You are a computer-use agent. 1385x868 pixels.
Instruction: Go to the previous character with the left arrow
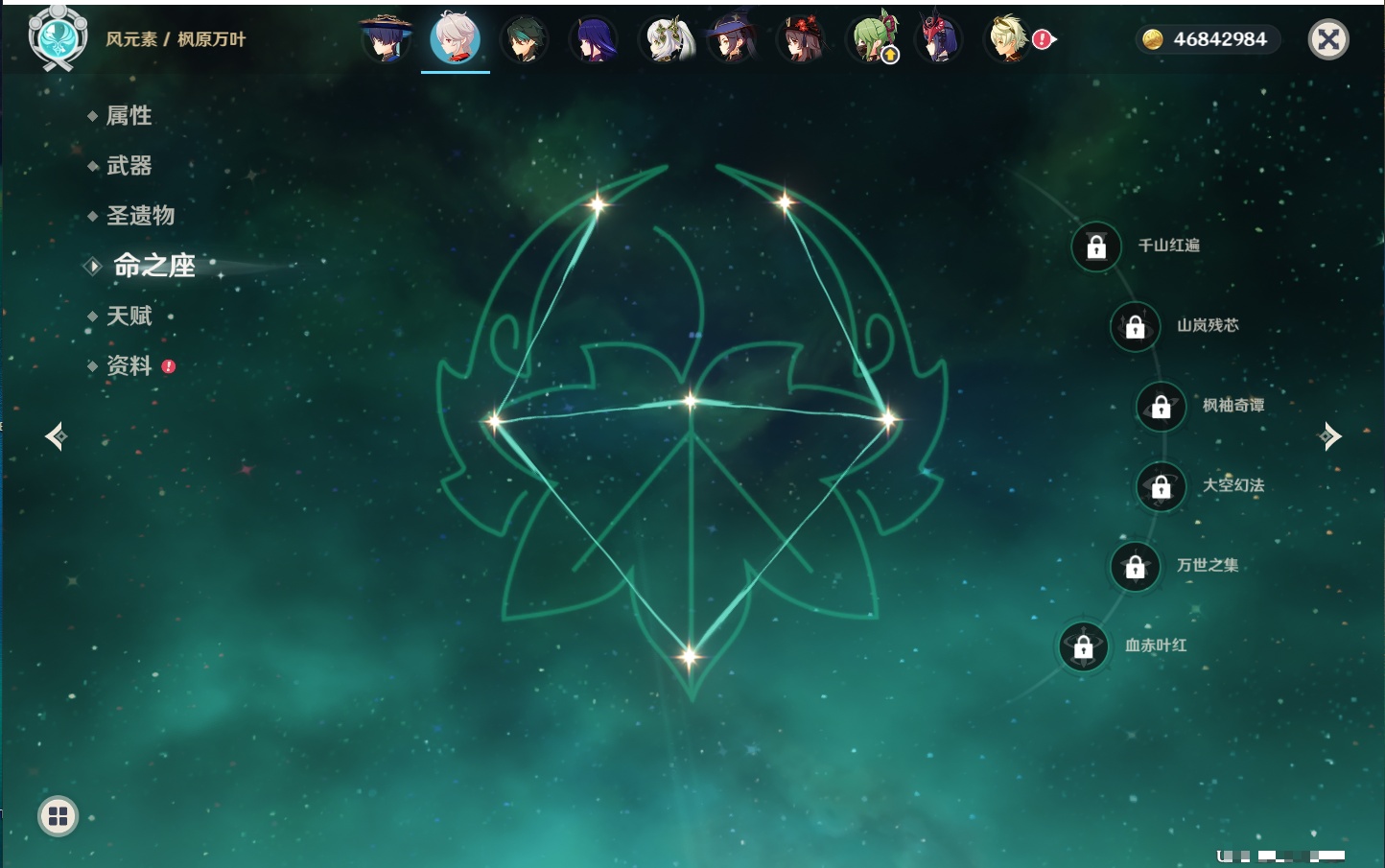(x=56, y=437)
